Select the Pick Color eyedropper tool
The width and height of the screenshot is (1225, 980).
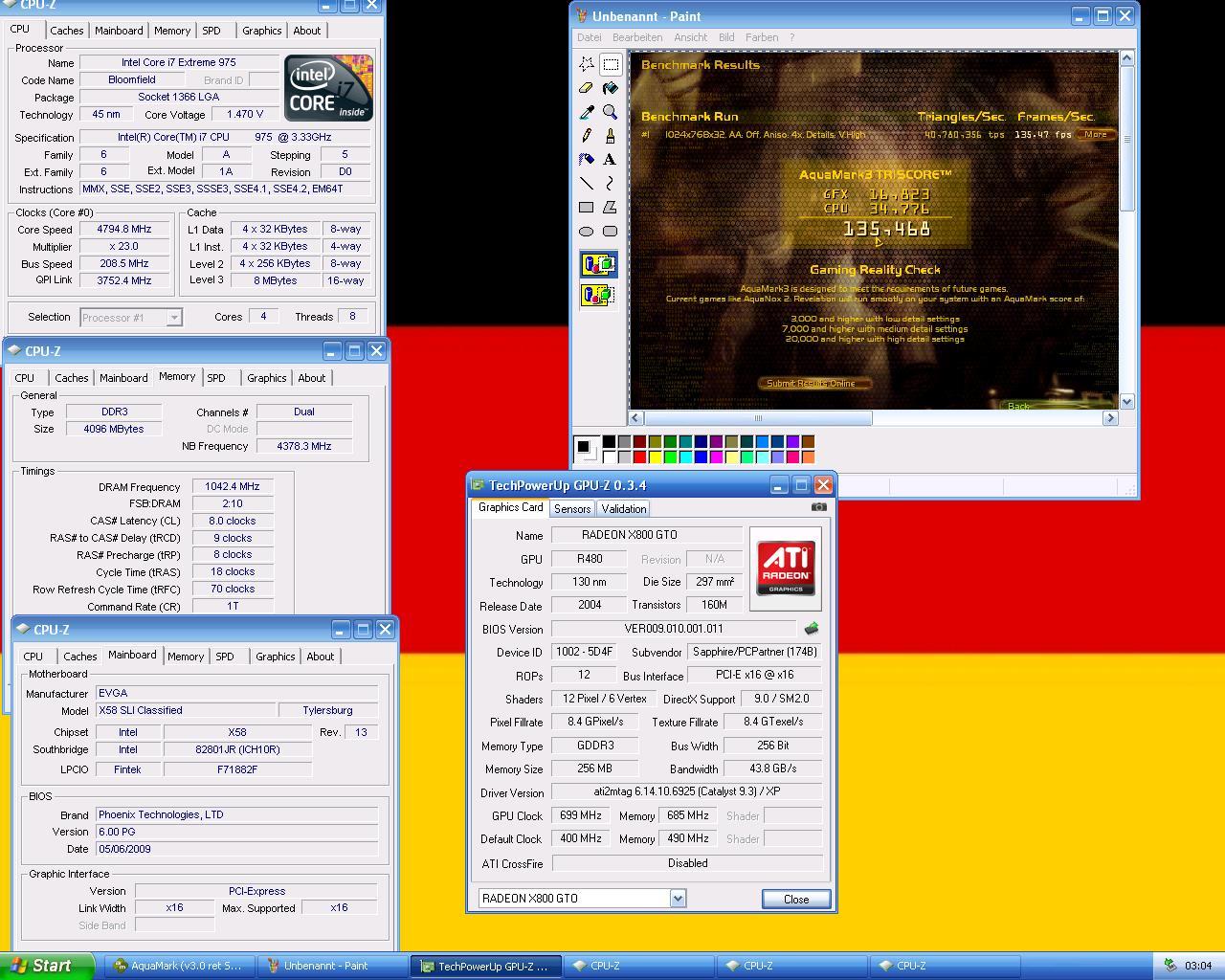point(587,112)
